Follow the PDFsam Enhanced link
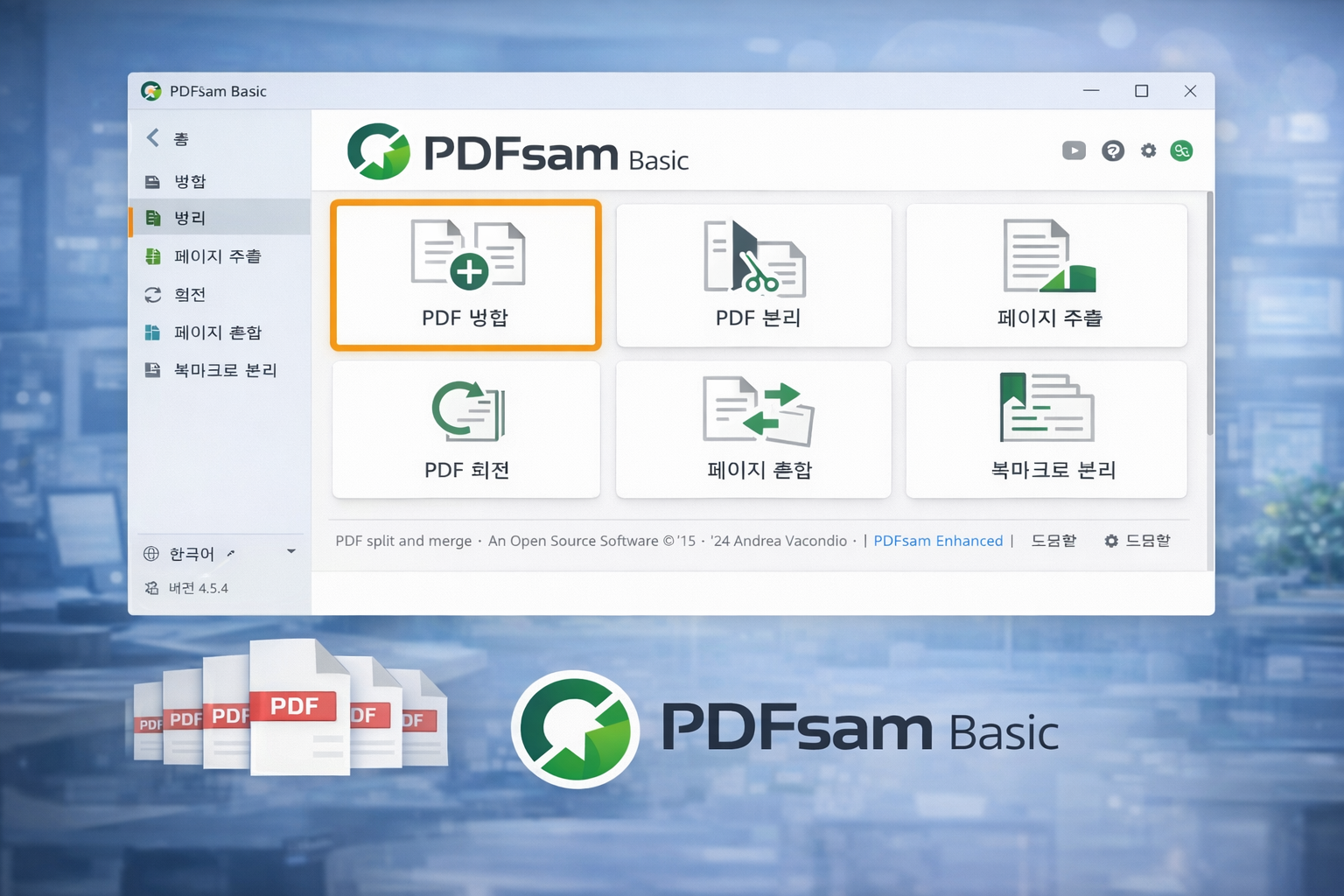This screenshot has width=1344, height=896. coord(938,541)
